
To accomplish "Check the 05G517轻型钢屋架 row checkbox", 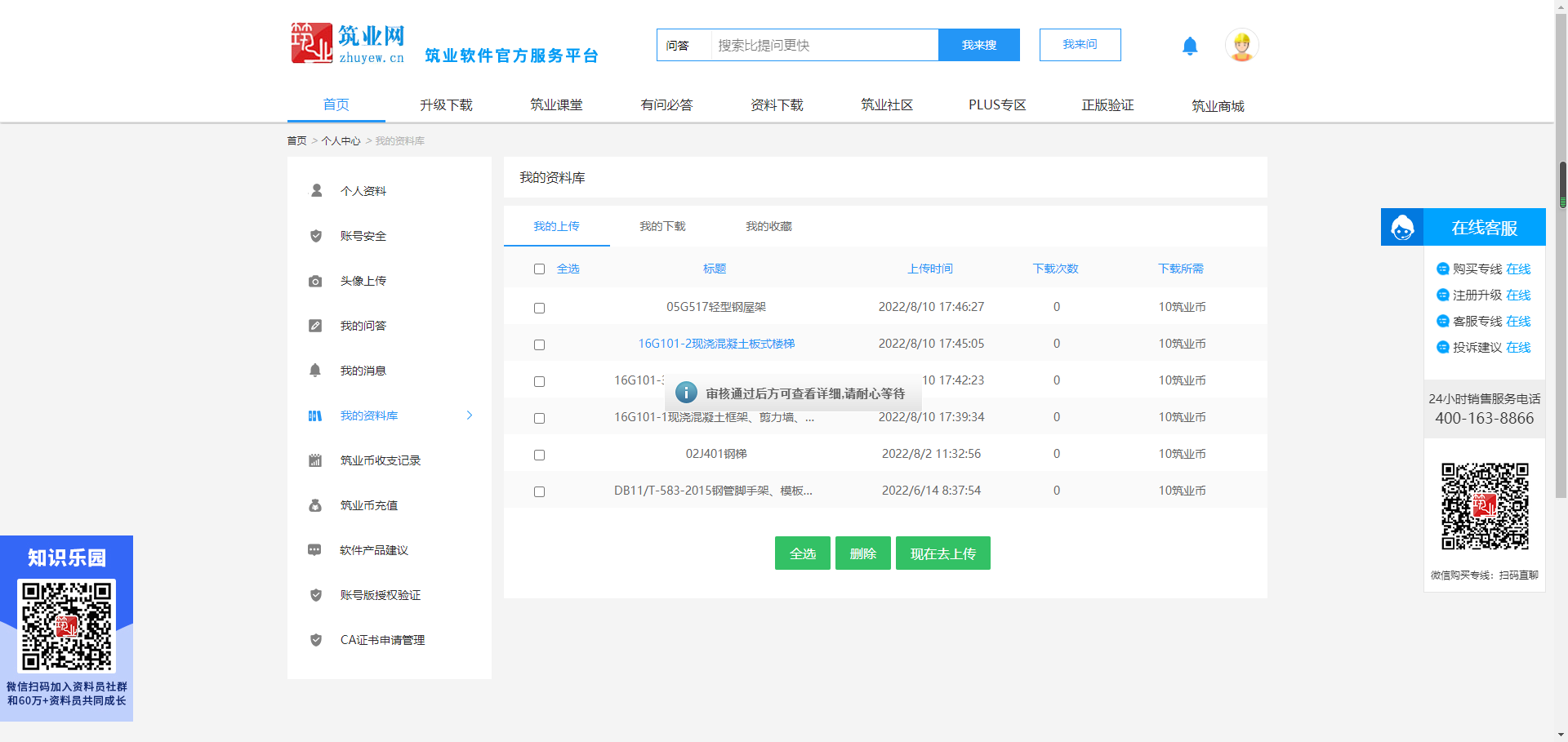I will (x=539, y=308).
